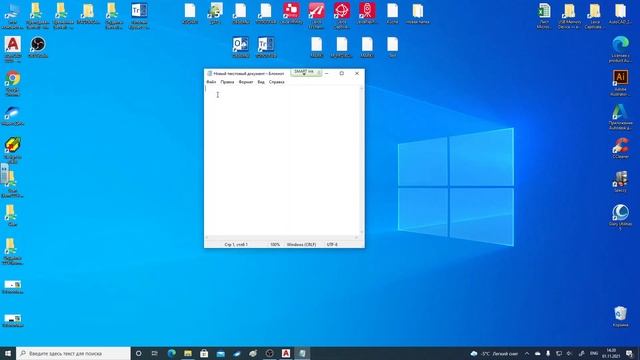
Task: Select the Microsoft Edge shortcut on the desktop
Action: [x=620, y=49]
